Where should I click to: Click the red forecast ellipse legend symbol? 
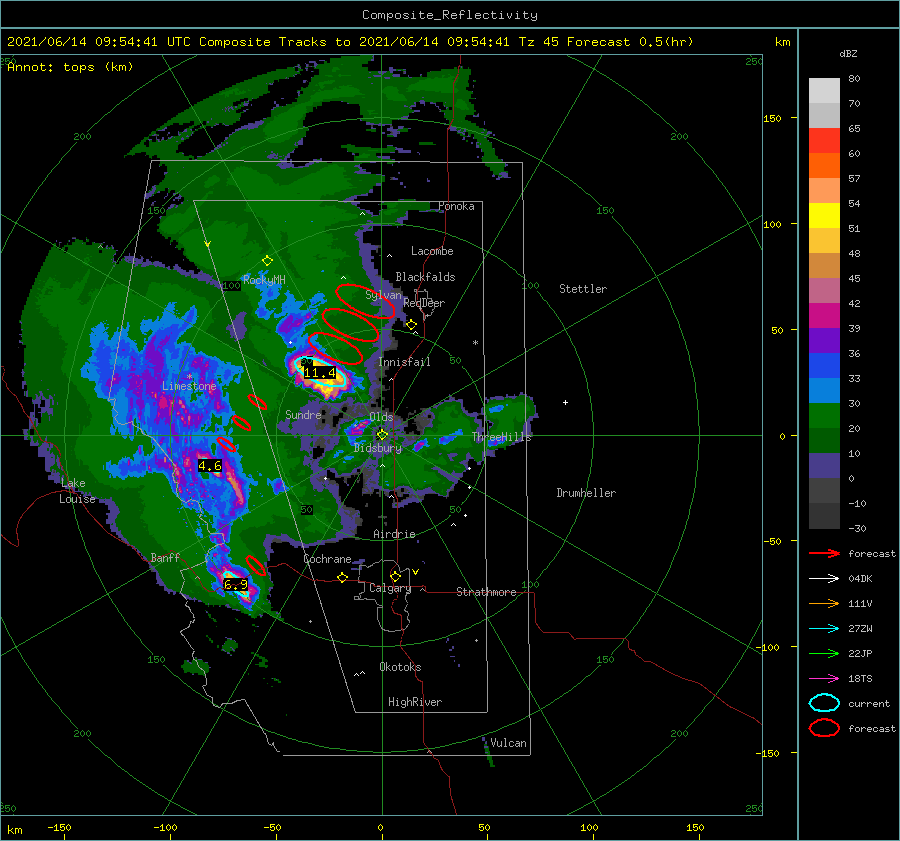click(824, 728)
